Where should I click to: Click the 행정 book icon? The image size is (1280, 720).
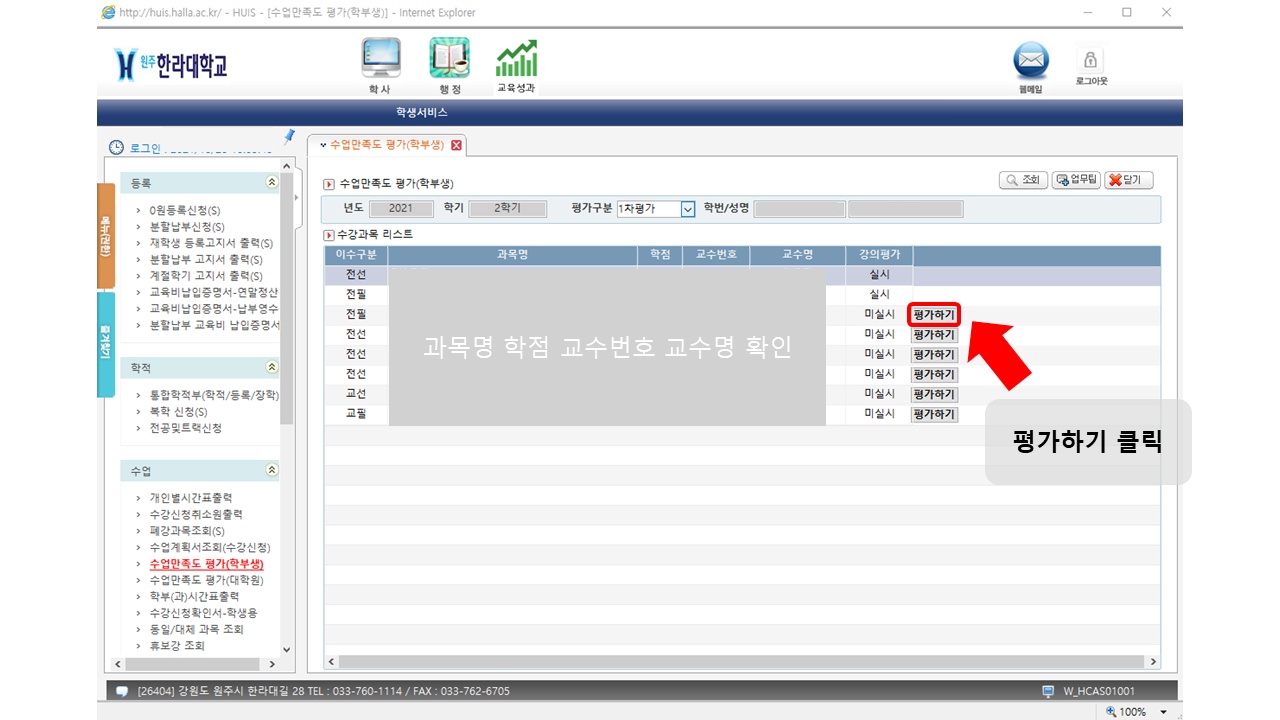tap(449, 59)
